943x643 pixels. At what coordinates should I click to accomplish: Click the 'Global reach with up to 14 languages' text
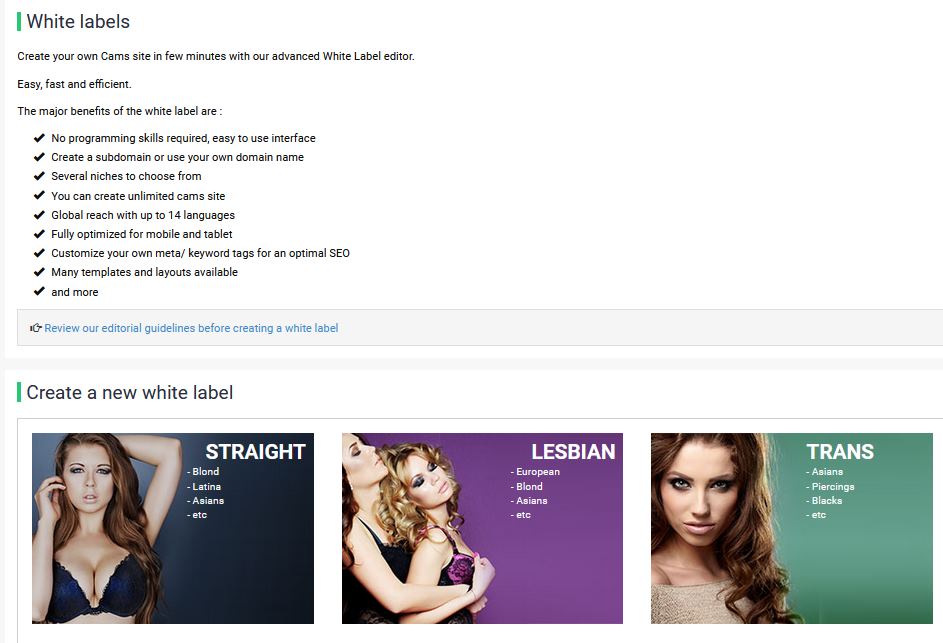tap(143, 215)
